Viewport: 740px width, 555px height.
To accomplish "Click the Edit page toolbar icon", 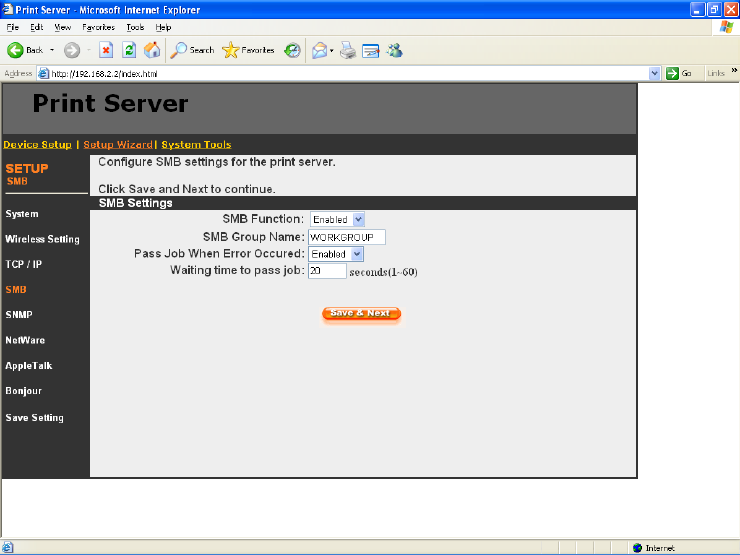I will (370, 50).
